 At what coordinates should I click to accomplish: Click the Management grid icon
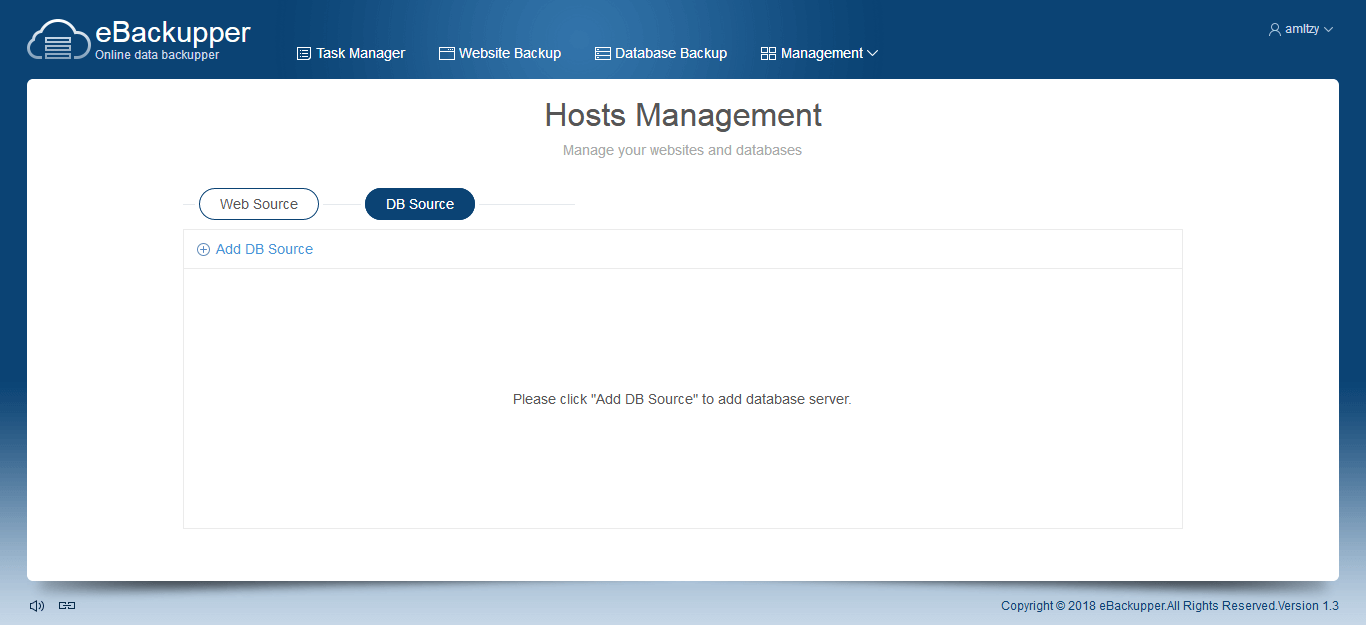[x=768, y=53]
